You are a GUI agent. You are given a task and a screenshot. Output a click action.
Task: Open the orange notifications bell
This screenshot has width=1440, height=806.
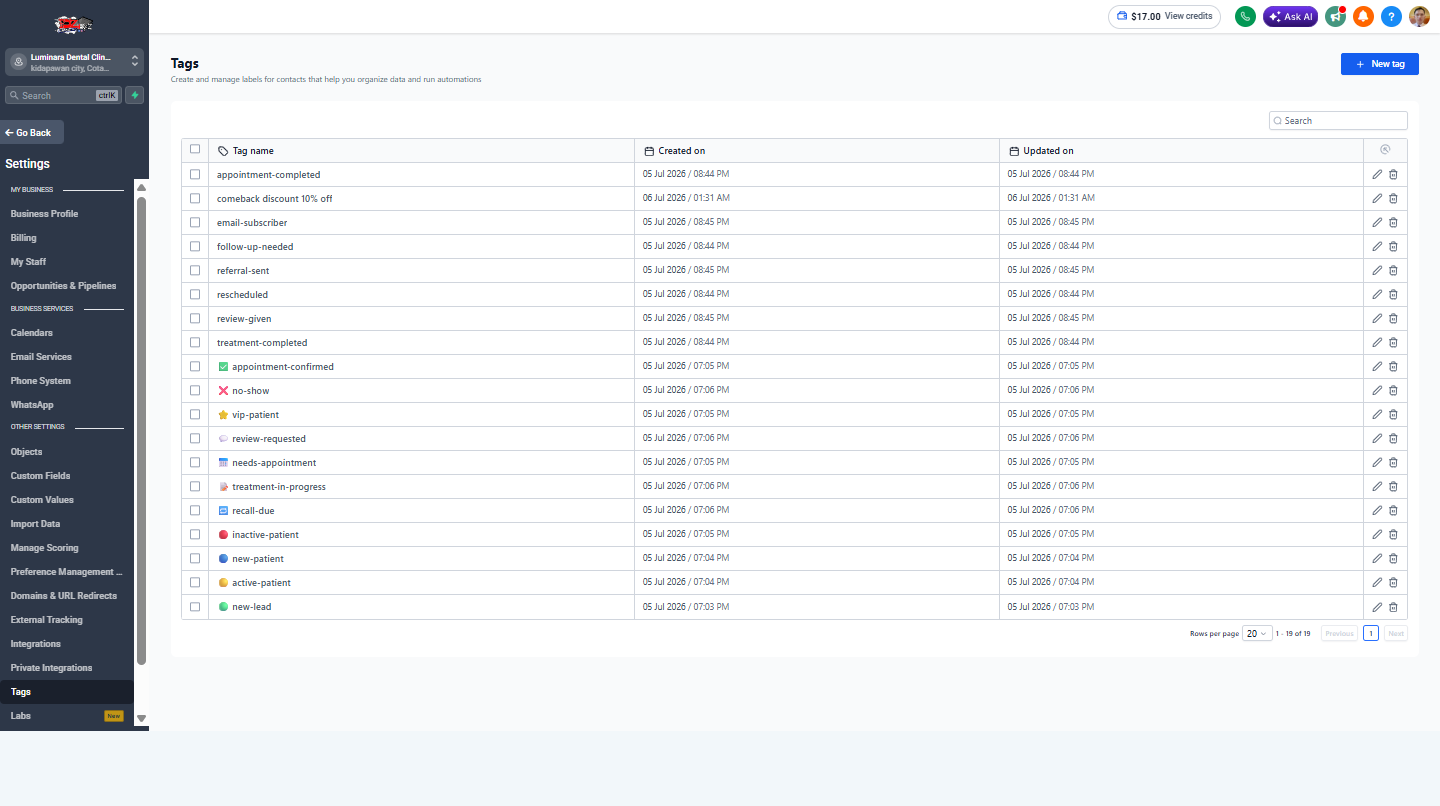1363,17
